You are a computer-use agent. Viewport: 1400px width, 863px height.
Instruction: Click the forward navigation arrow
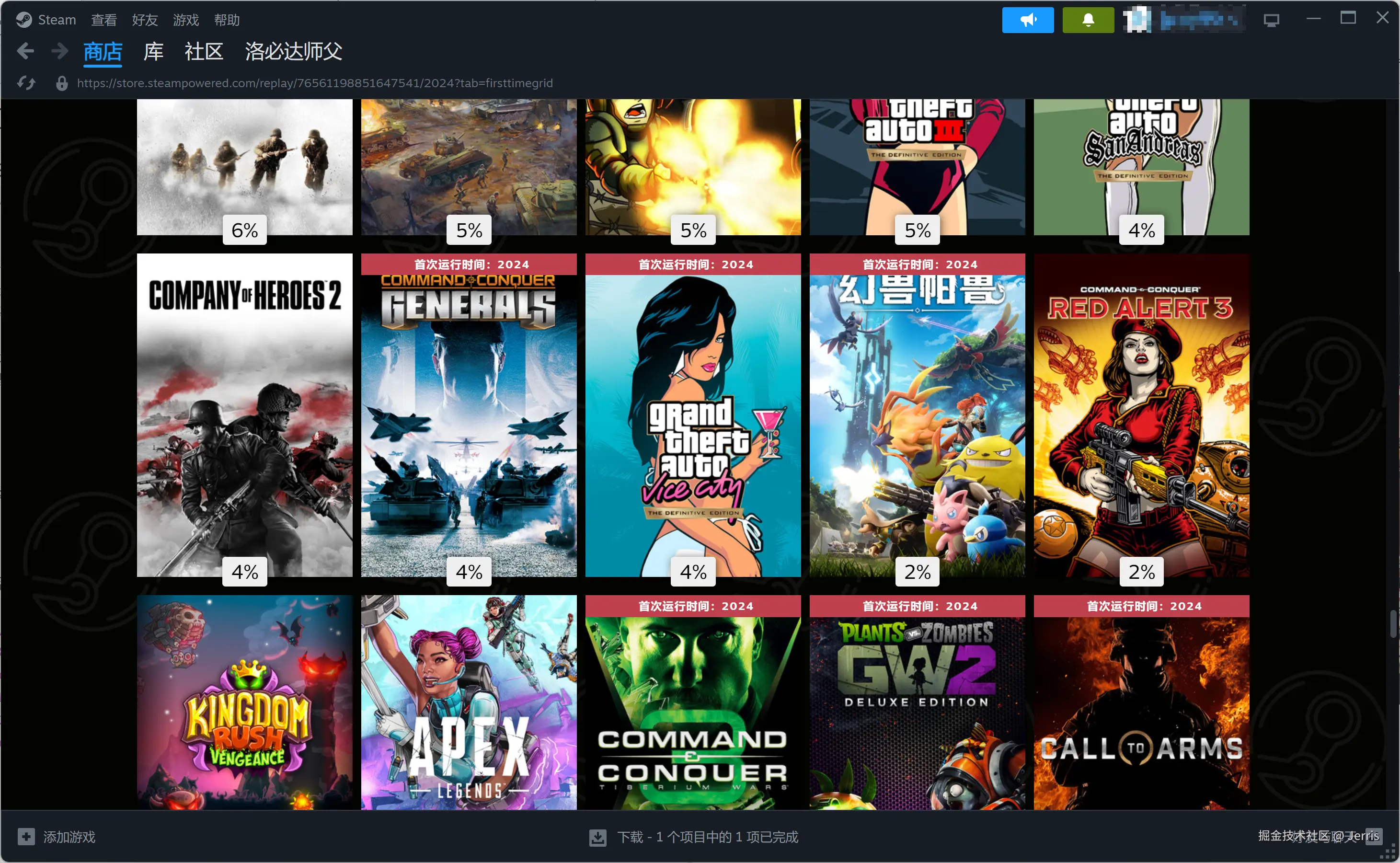[x=59, y=51]
